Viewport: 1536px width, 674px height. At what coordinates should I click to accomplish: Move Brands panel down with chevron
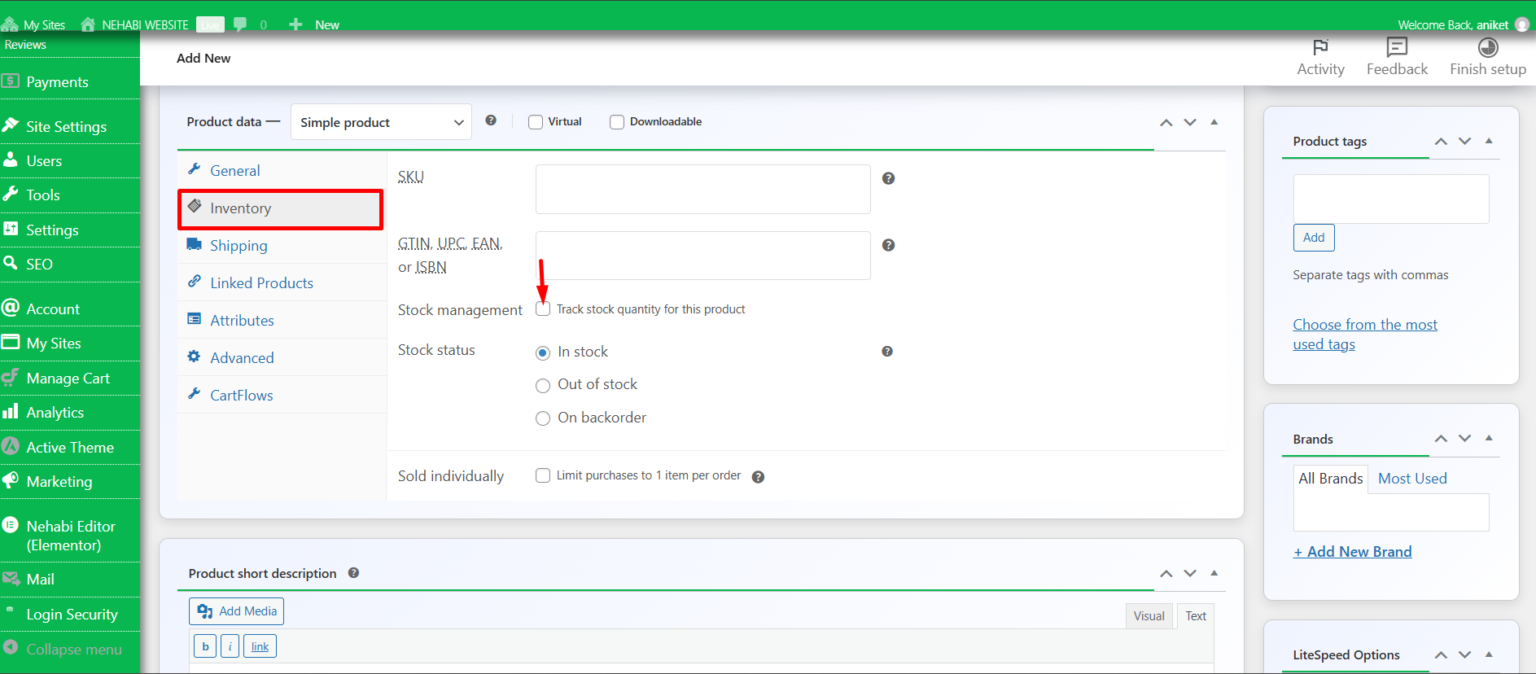pos(1465,439)
